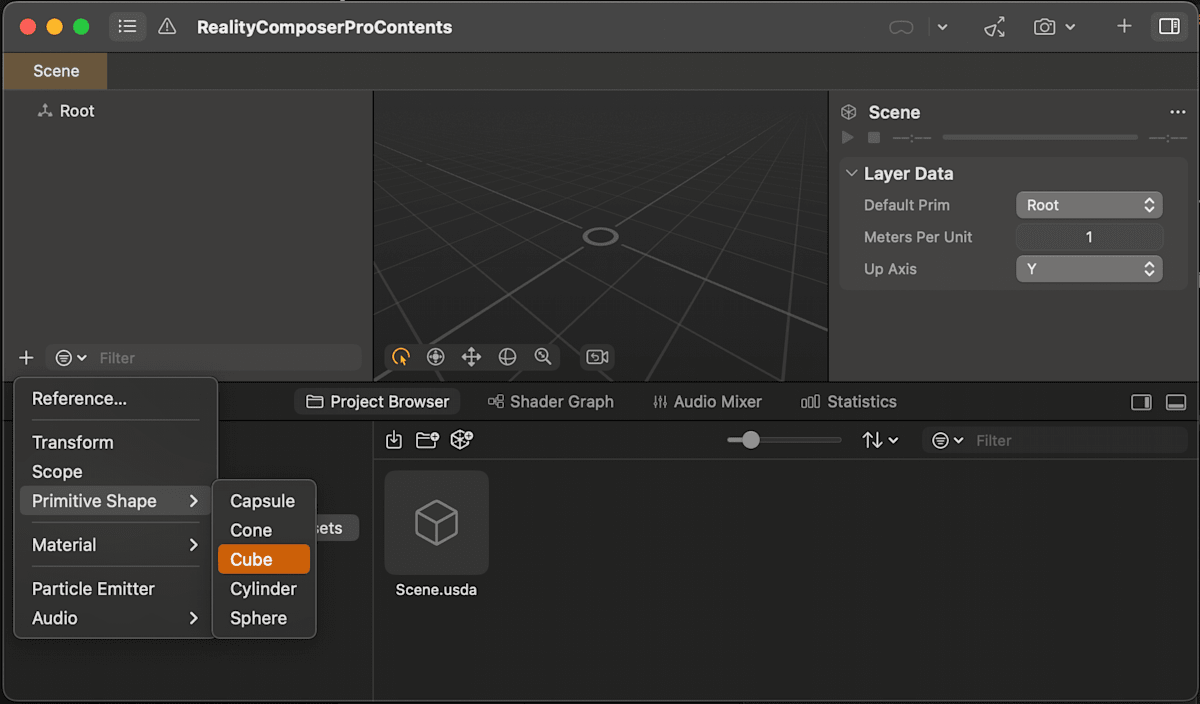Toggle the inspector sidebar panel button
The width and height of the screenshot is (1200, 704).
[1169, 26]
